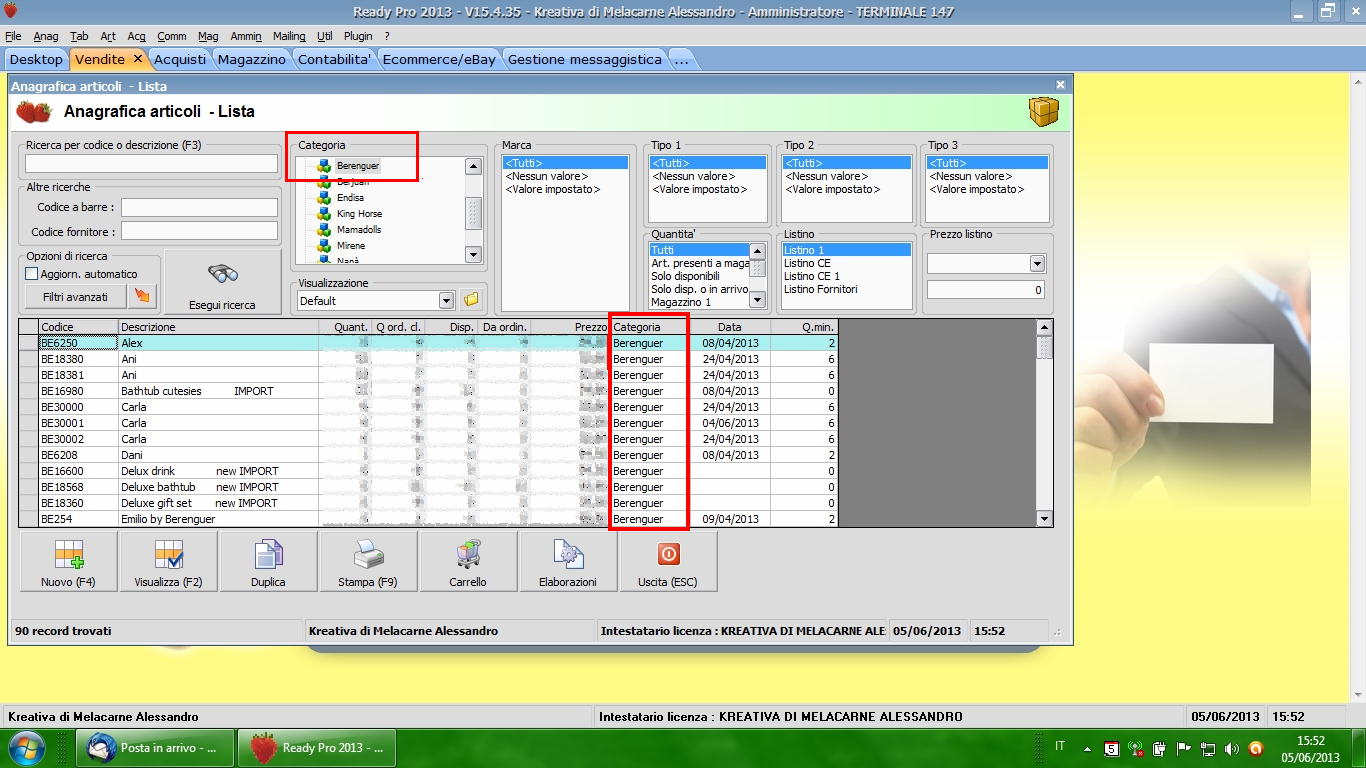Click the volume speaker tray icon
The height and width of the screenshot is (768, 1366).
[1231, 748]
